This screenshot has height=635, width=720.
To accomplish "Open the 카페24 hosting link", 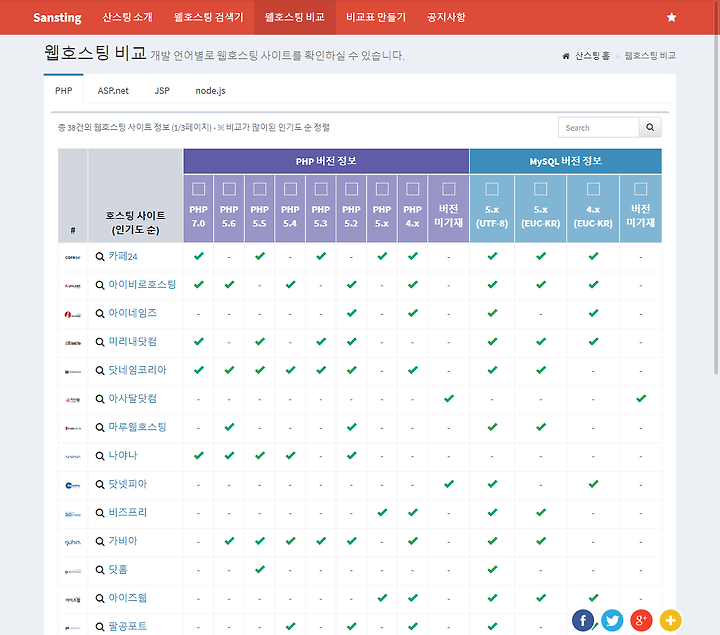I will (123, 257).
